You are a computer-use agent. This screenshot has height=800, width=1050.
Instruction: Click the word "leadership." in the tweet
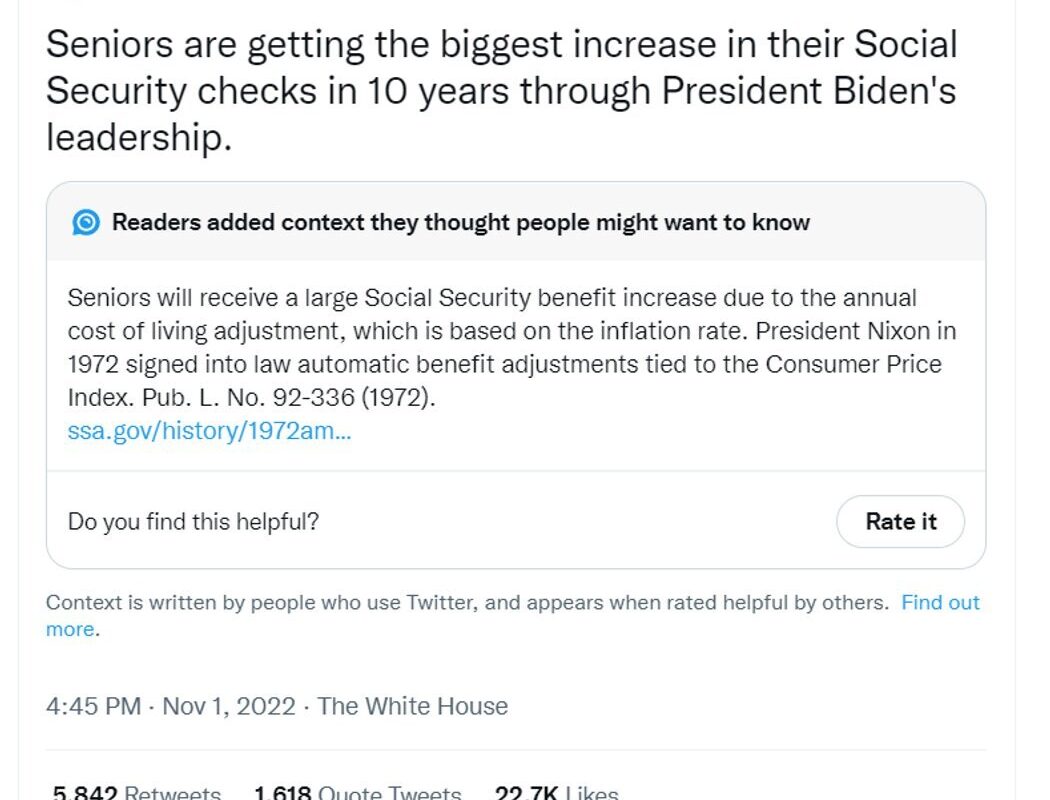tap(139, 137)
